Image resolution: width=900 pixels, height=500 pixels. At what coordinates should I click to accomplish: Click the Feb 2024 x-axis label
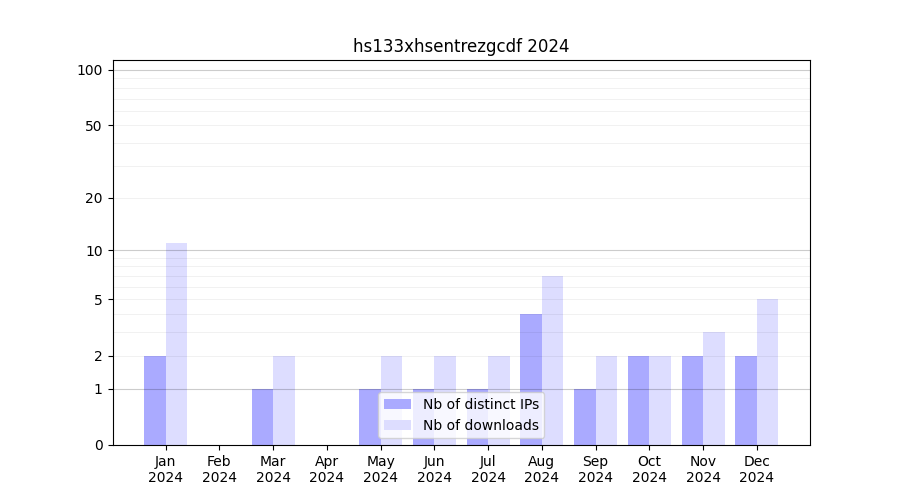pyautogui.click(x=219, y=469)
